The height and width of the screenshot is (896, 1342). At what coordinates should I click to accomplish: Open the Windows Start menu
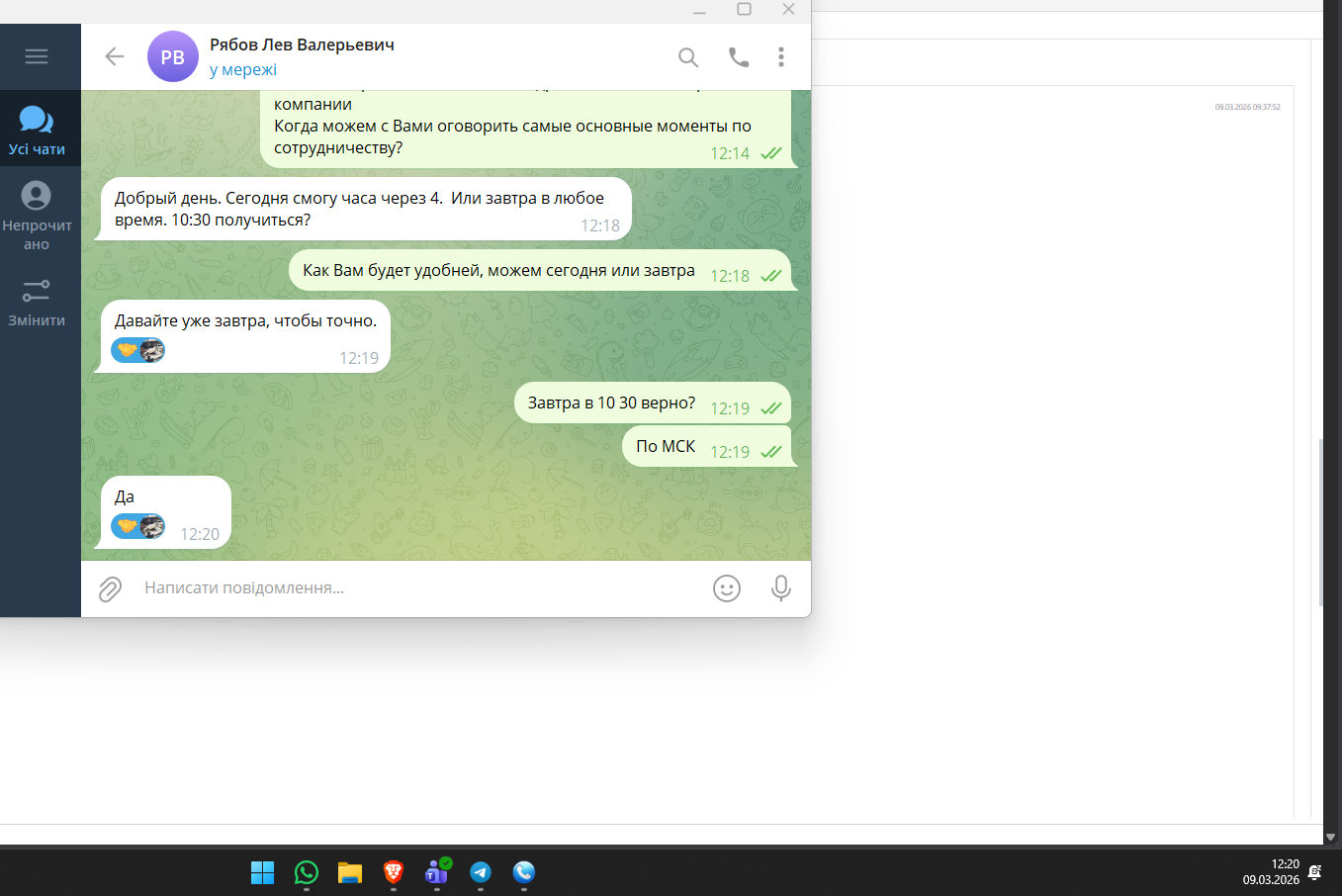(263, 872)
